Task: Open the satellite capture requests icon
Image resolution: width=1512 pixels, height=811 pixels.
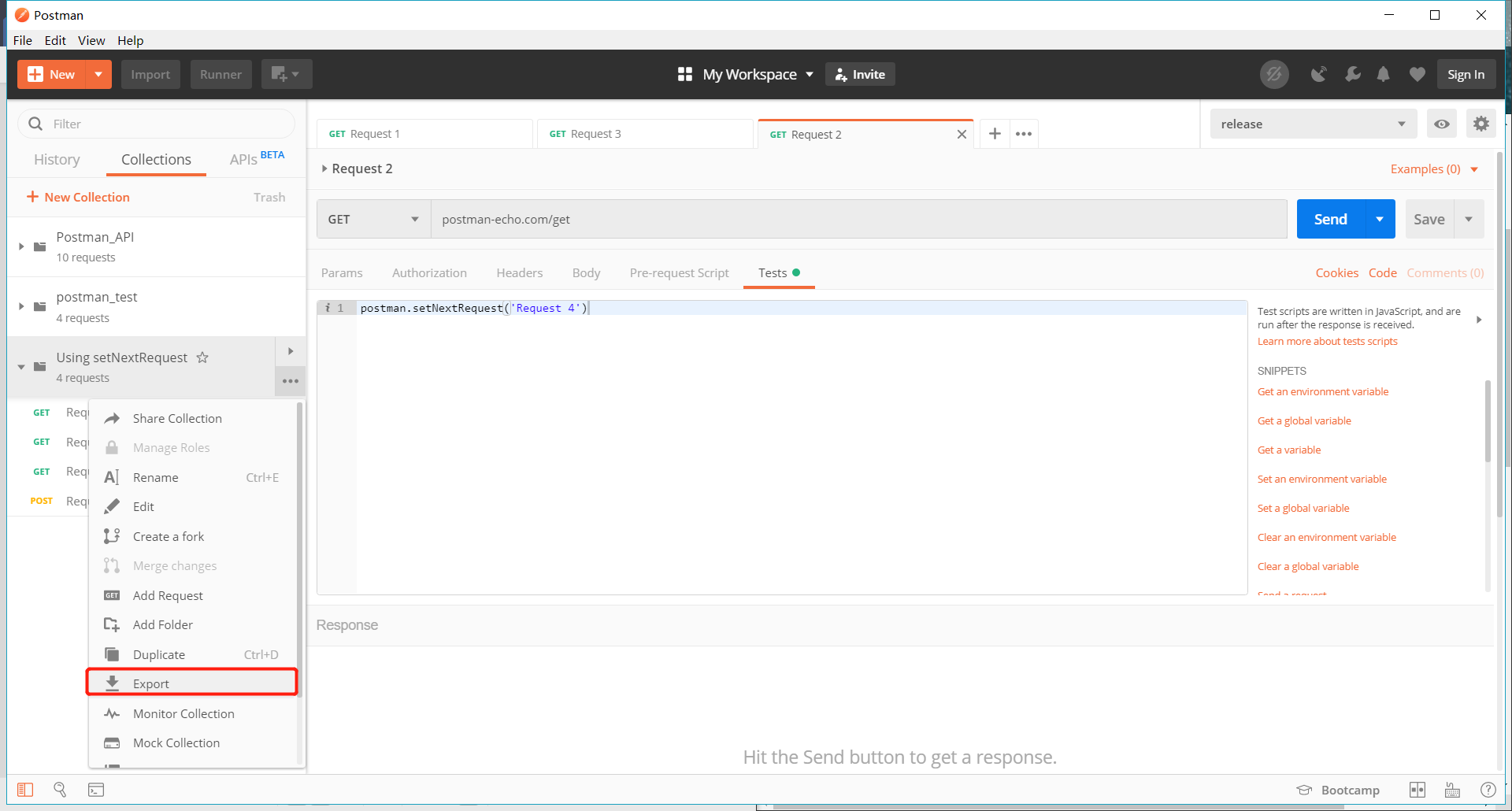Action: (x=1319, y=74)
